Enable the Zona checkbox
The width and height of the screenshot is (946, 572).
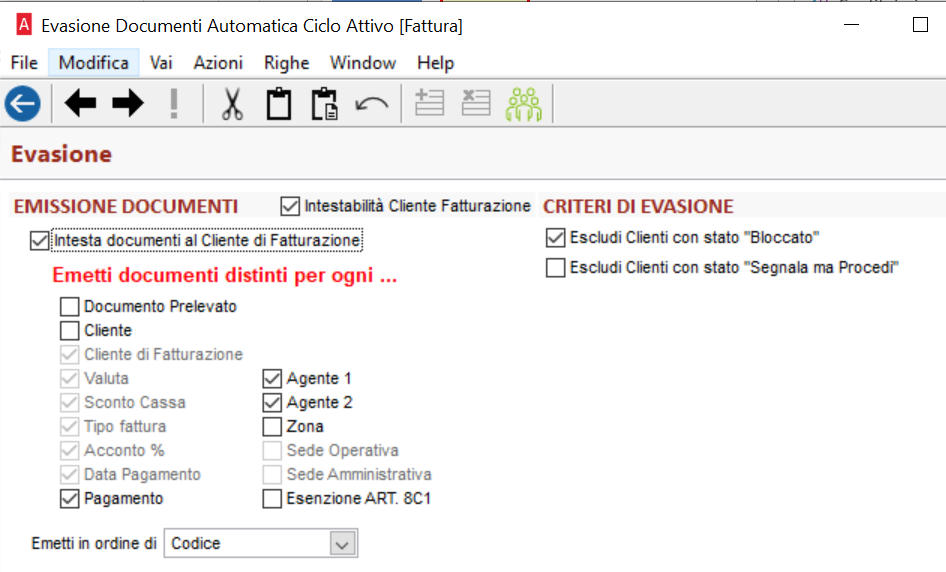coord(272,427)
